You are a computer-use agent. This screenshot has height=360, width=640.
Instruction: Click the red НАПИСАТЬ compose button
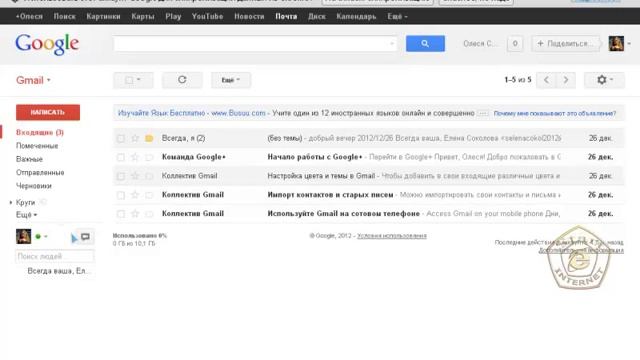(x=48, y=112)
